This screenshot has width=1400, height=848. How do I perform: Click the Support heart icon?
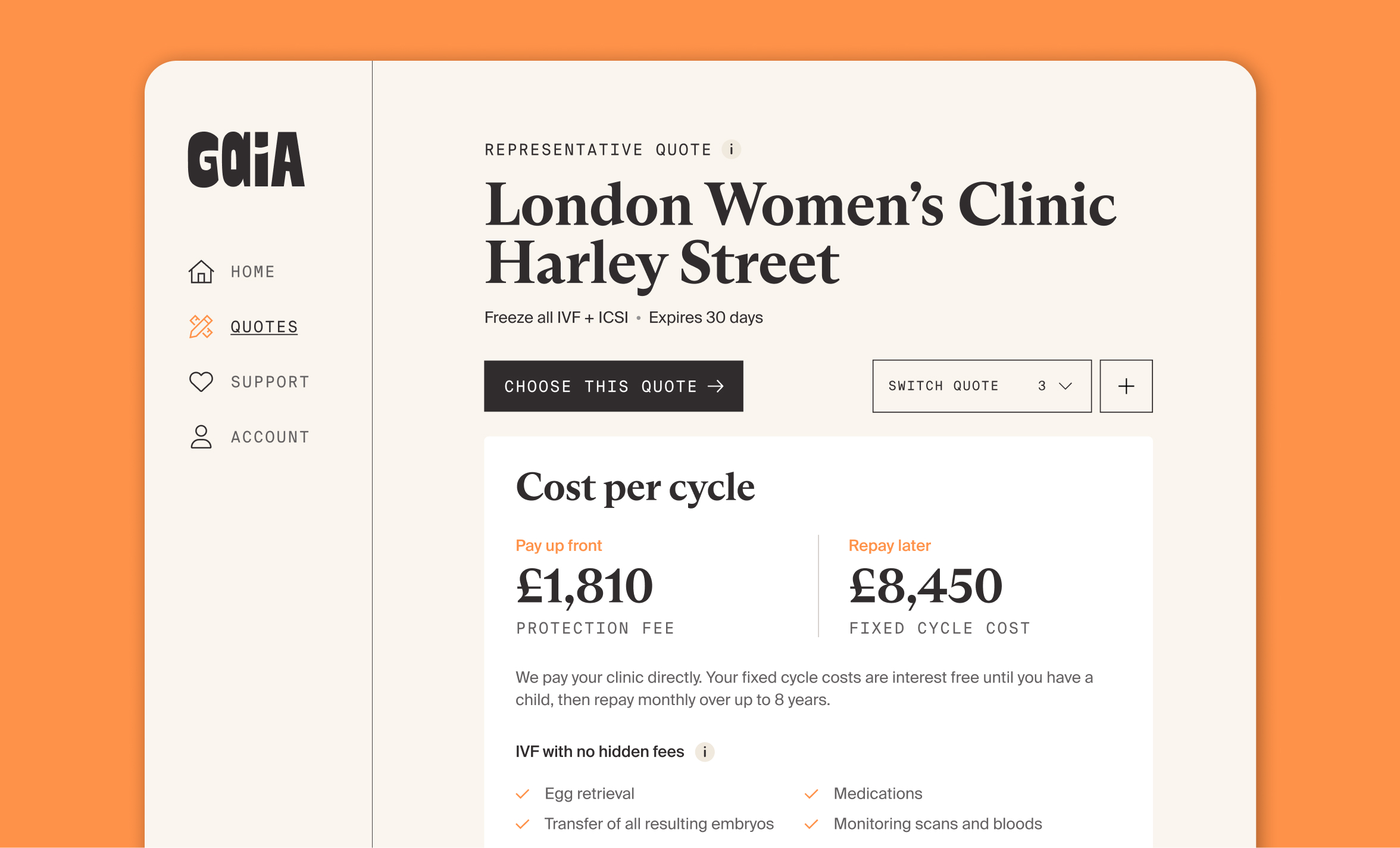pyautogui.click(x=201, y=382)
